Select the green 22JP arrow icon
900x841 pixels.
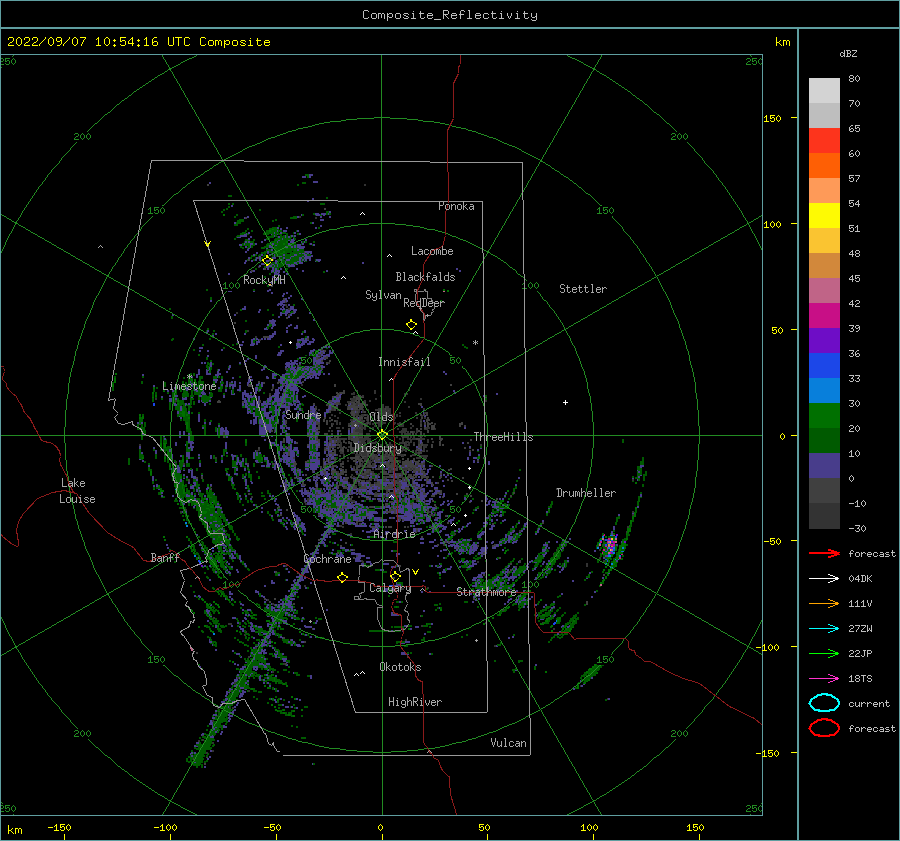[824, 653]
